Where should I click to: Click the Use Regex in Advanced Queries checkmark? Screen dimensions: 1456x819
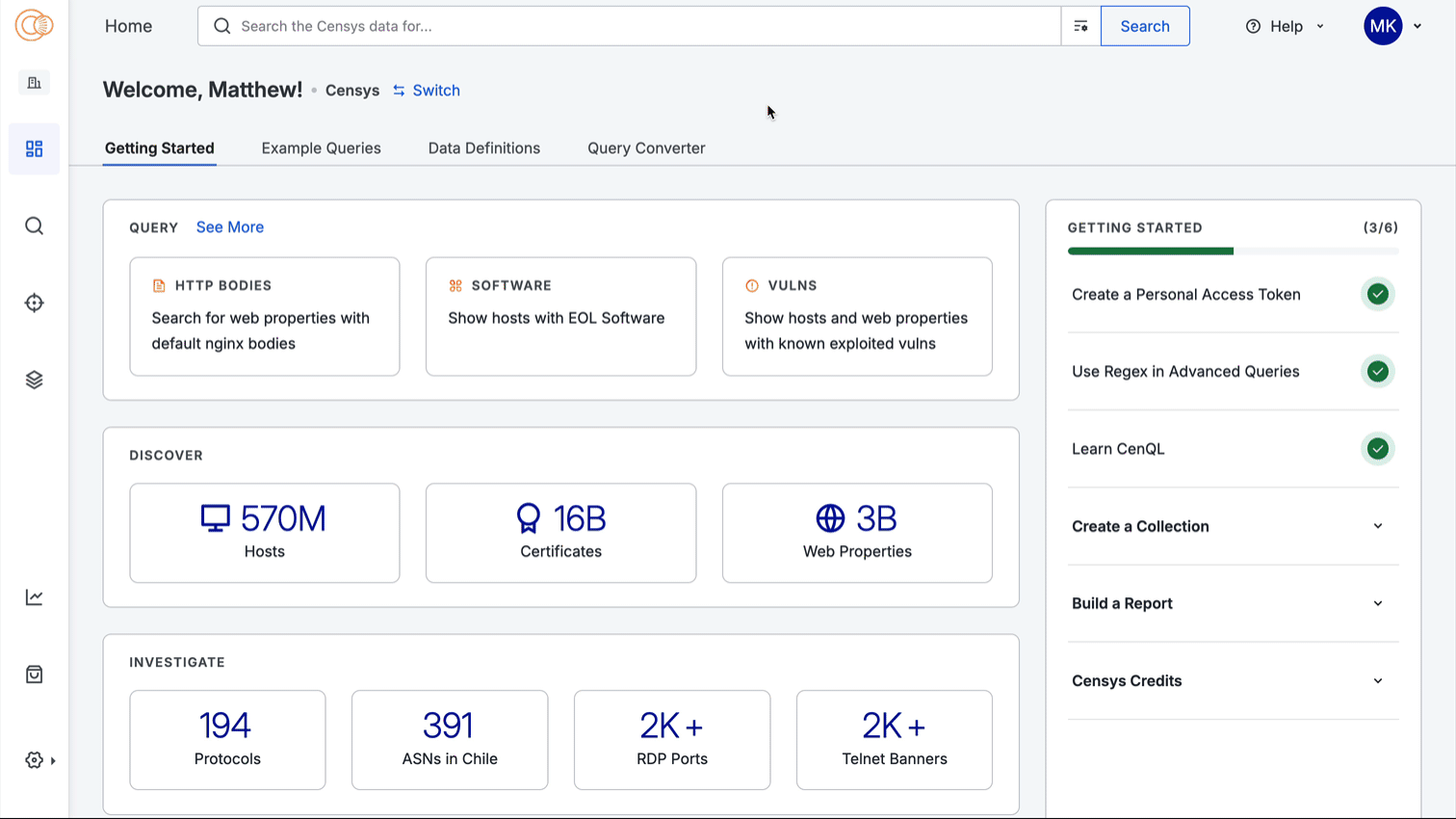point(1377,371)
